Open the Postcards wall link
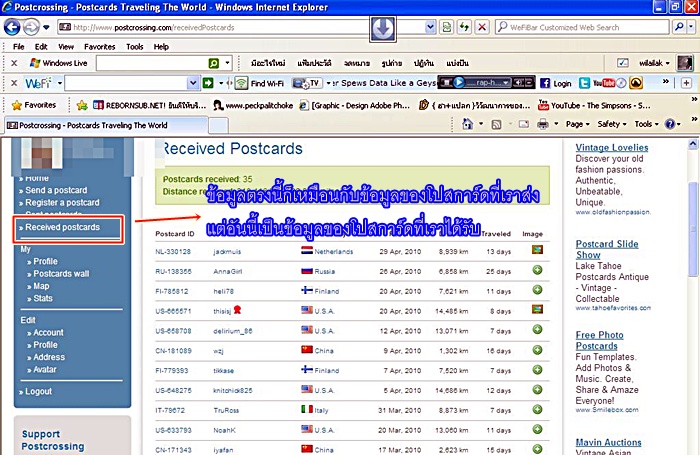Screen dimensions: 700x455 pyautogui.click(x=61, y=274)
